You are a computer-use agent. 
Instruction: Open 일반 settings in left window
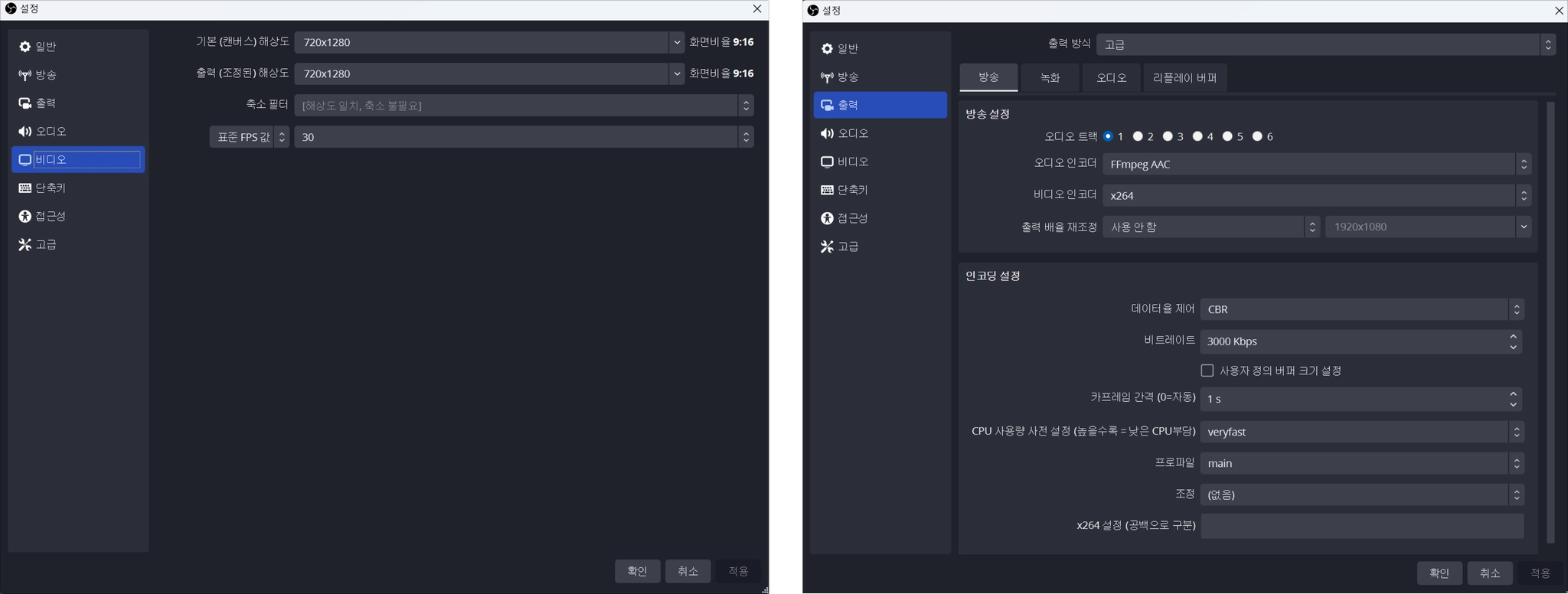pyautogui.click(x=78, y=47)
